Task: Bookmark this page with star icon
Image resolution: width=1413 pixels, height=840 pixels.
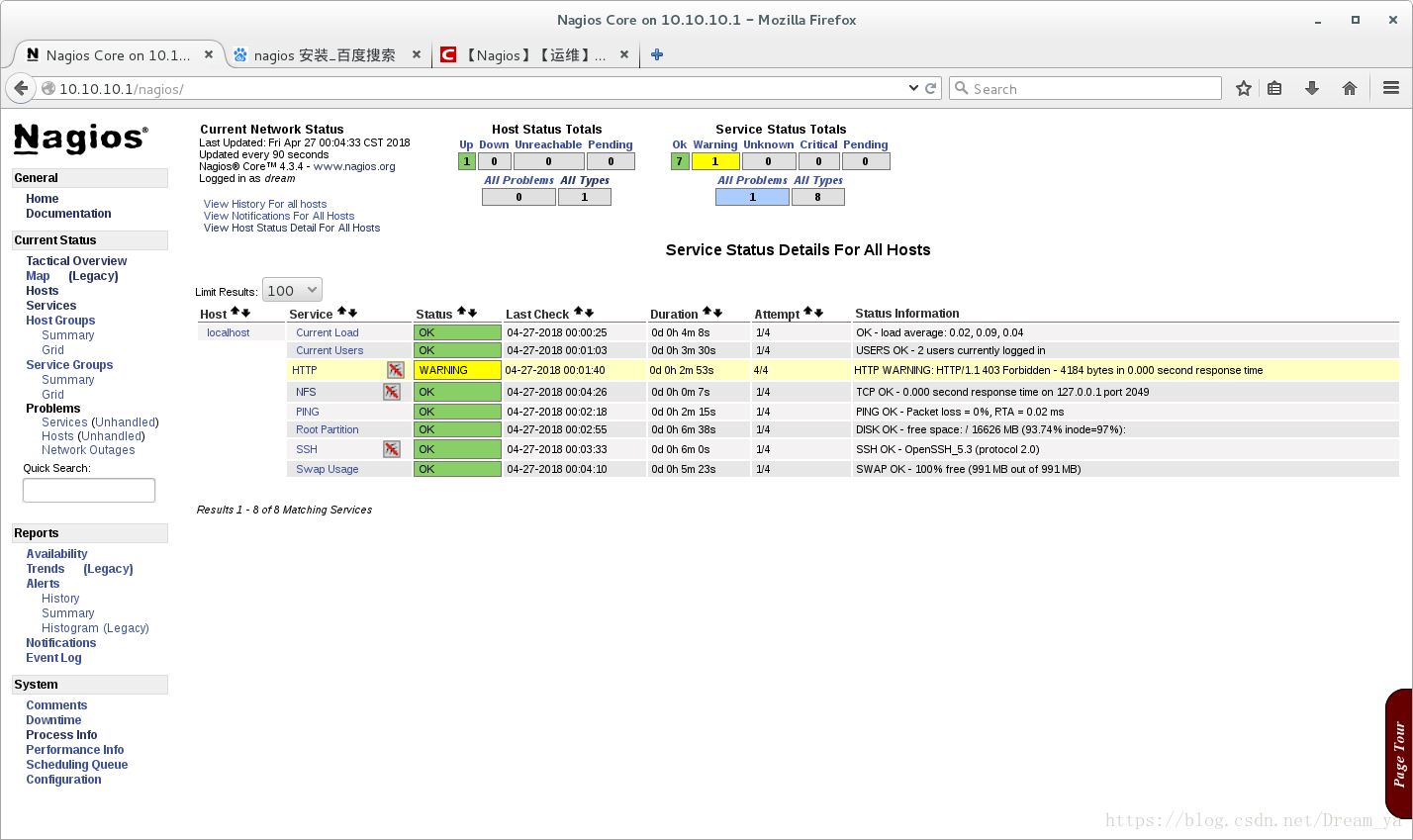Action: [1244, 88]
